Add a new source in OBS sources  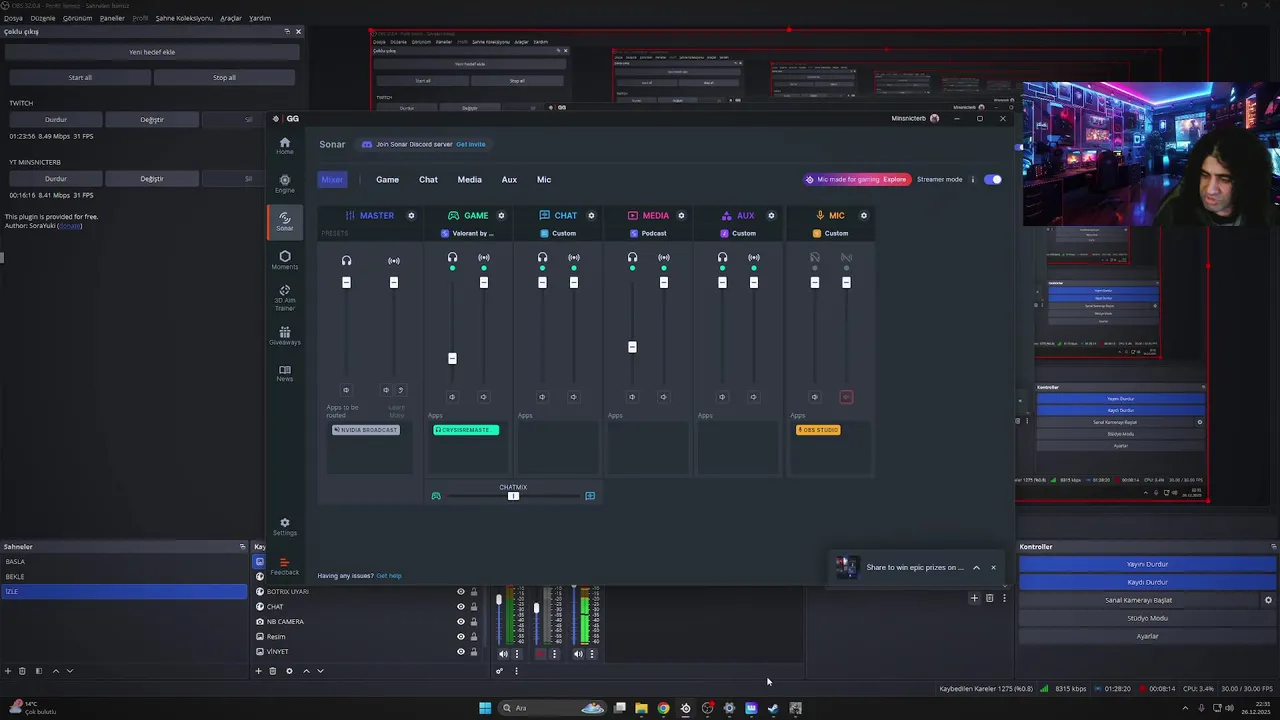pos(258,671)
